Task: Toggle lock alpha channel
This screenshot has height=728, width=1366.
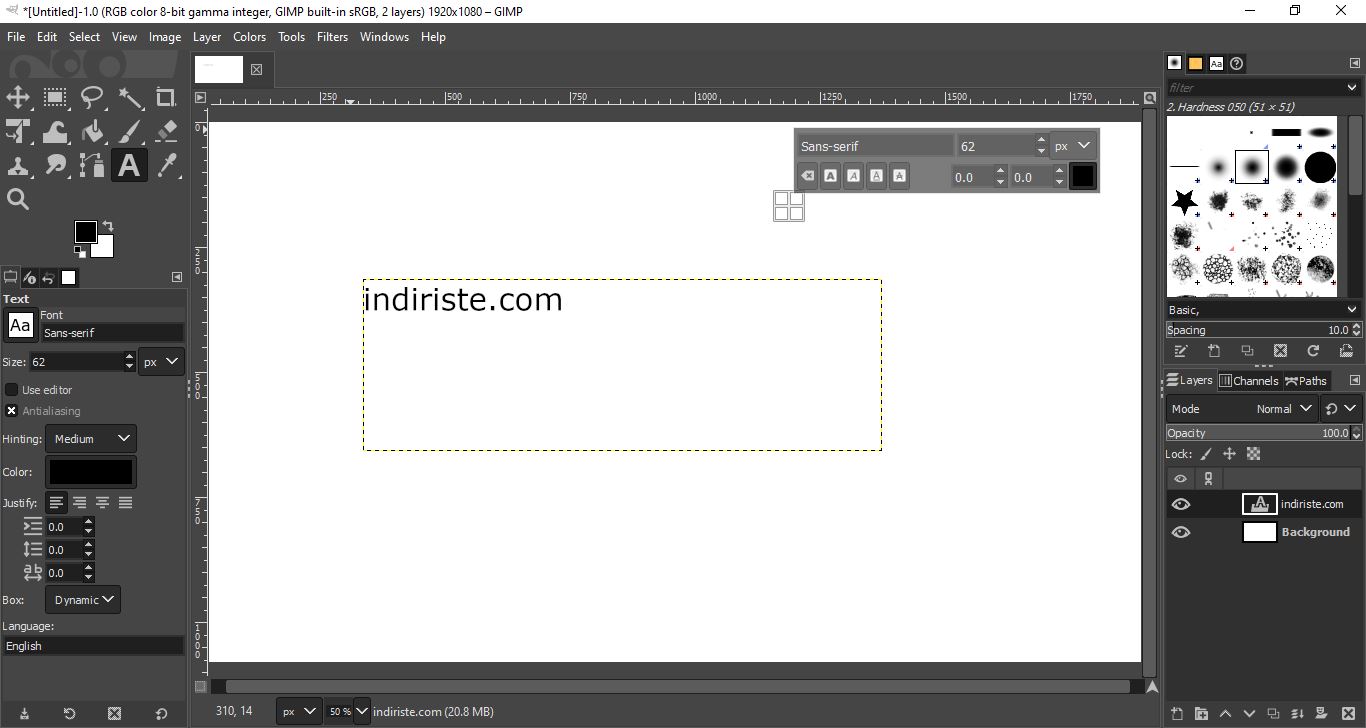Action: [x=1254, y=454]
